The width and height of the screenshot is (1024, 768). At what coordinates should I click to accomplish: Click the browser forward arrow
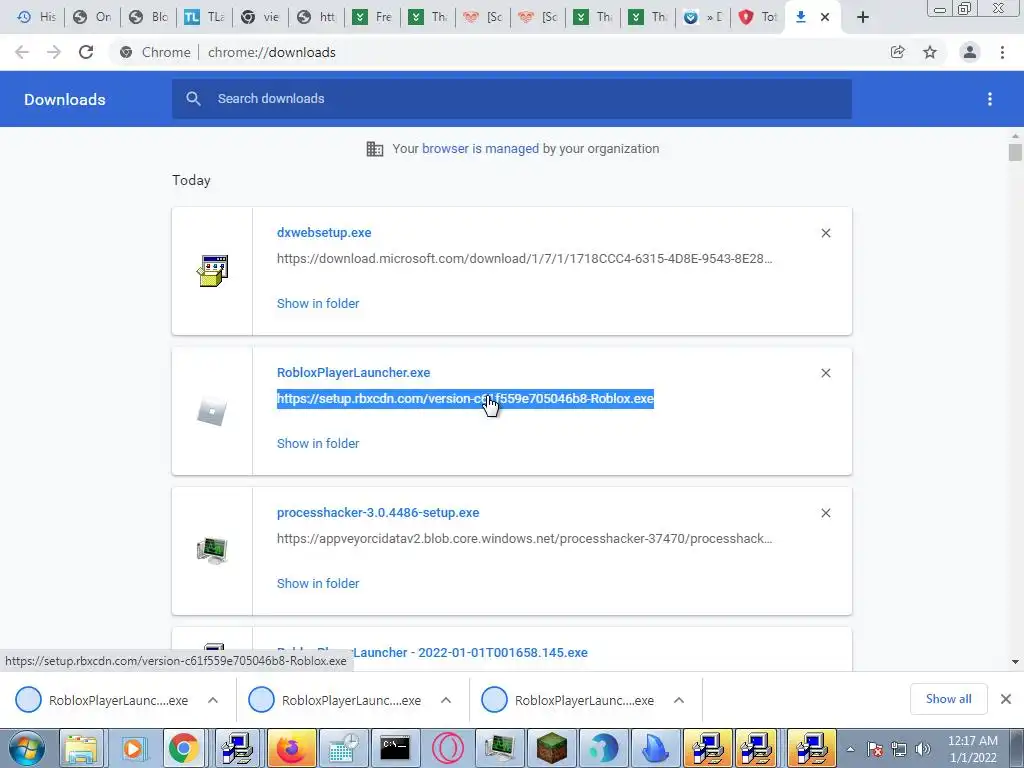pyautogui.click(x=54, y=52)
